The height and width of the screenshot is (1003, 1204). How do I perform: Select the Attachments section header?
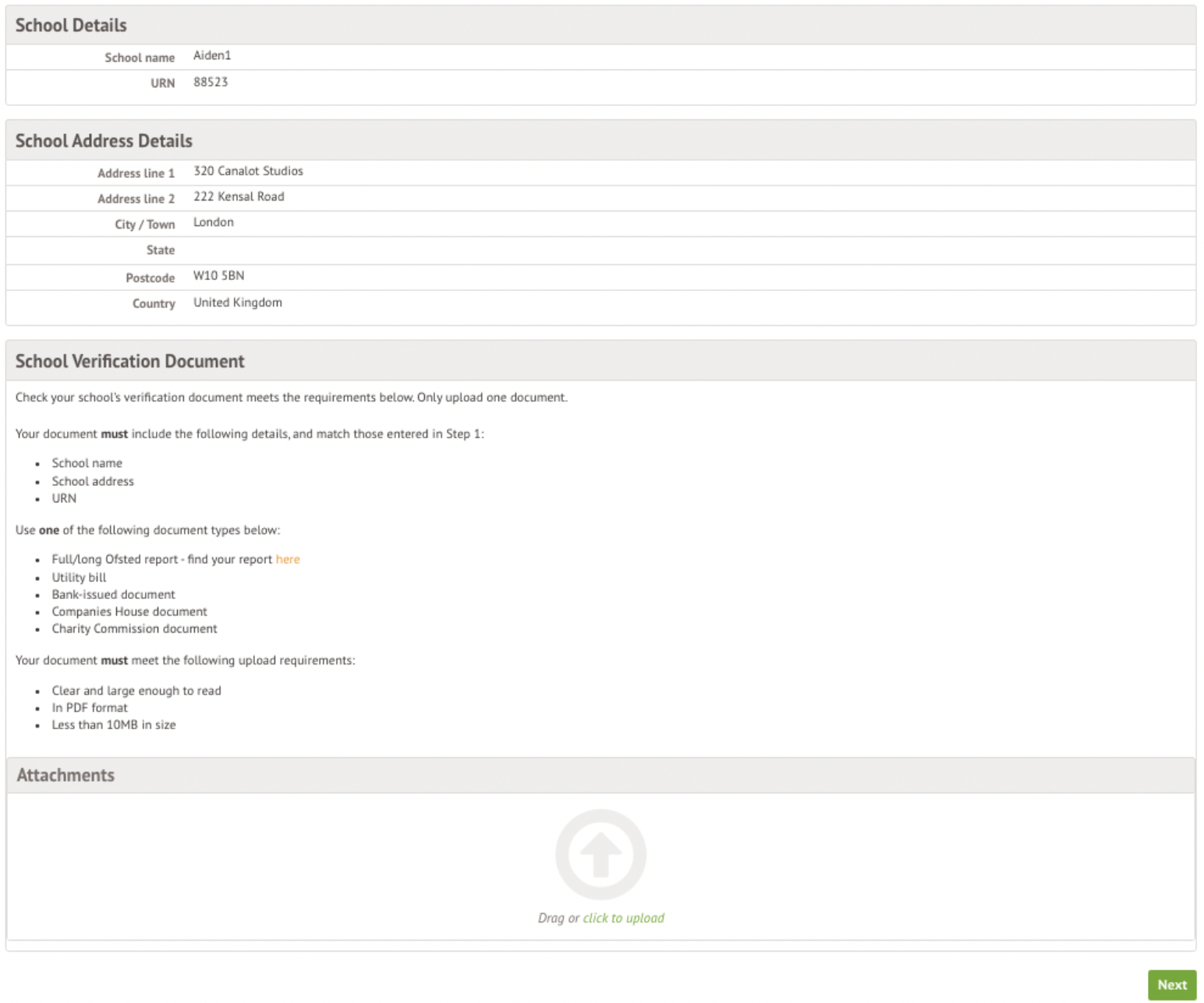pyautogui.click(x=66, y=775)
